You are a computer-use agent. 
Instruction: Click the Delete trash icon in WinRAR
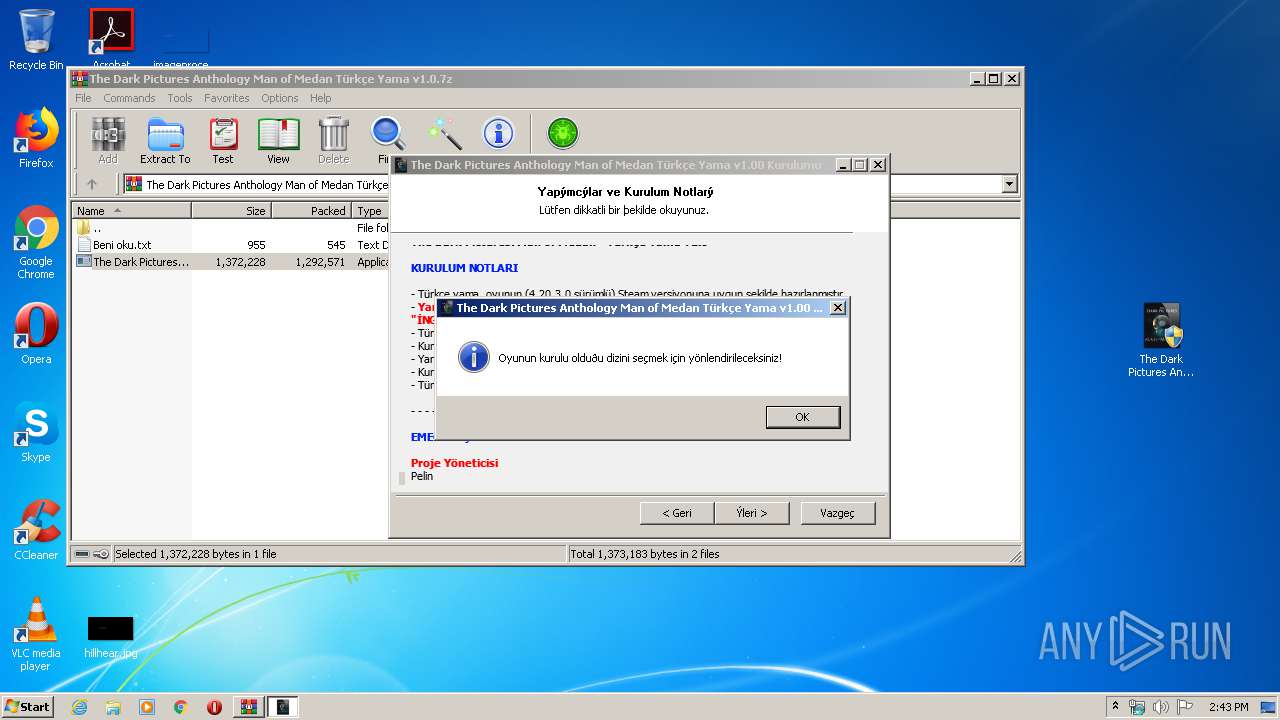pos(333,140)
